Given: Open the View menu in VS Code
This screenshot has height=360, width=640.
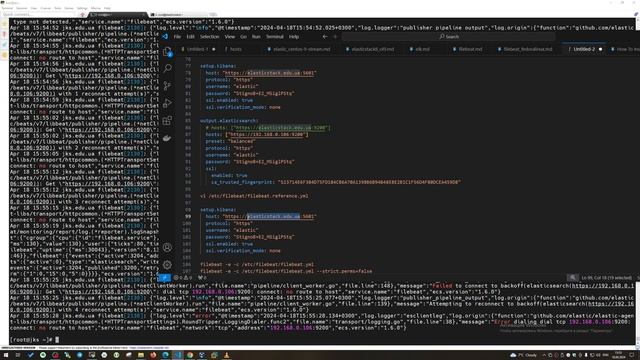Looking at the screenshot, I should pos(230,37).
